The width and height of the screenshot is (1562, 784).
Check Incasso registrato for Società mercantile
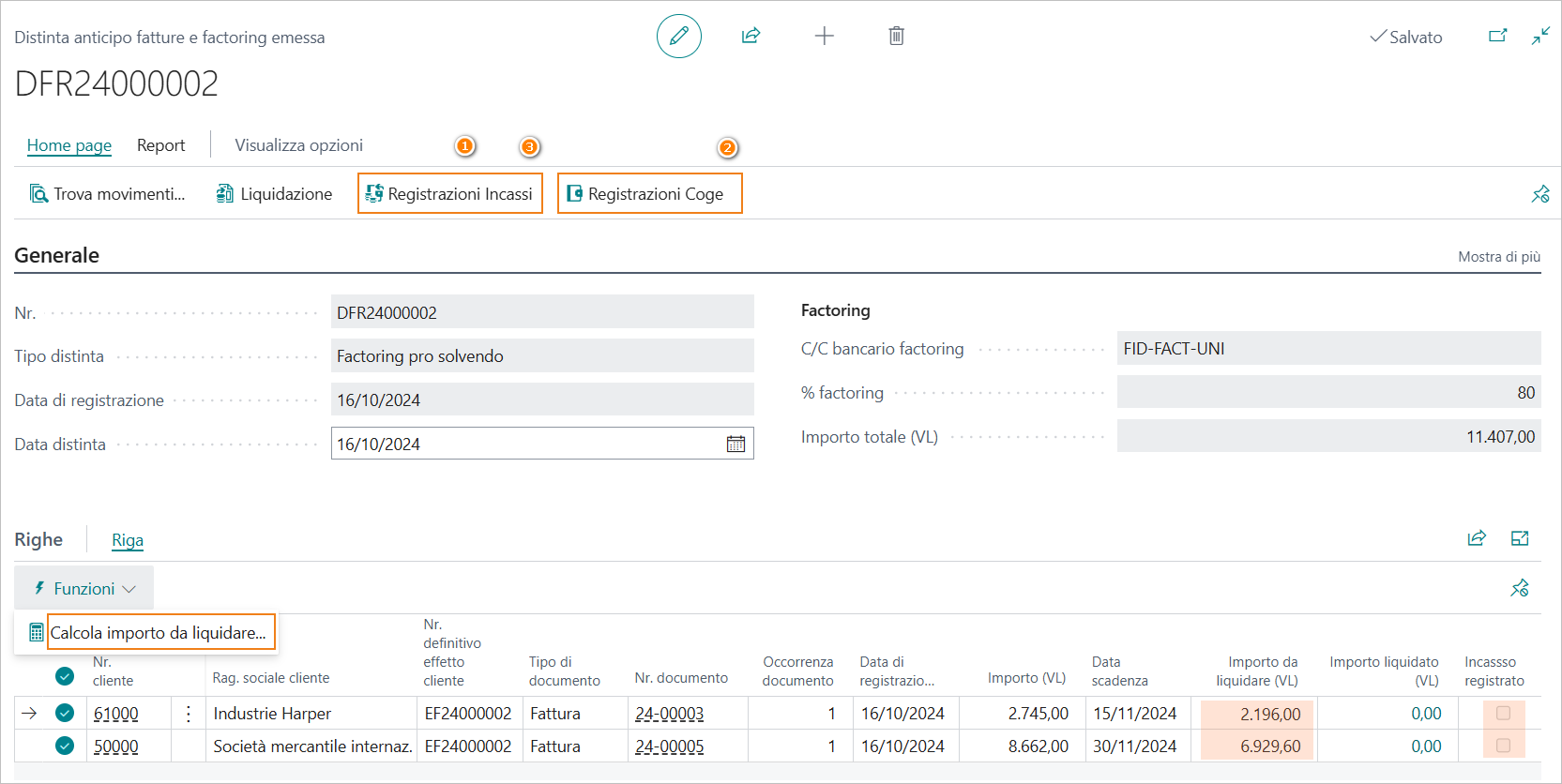pos(1503,746)
